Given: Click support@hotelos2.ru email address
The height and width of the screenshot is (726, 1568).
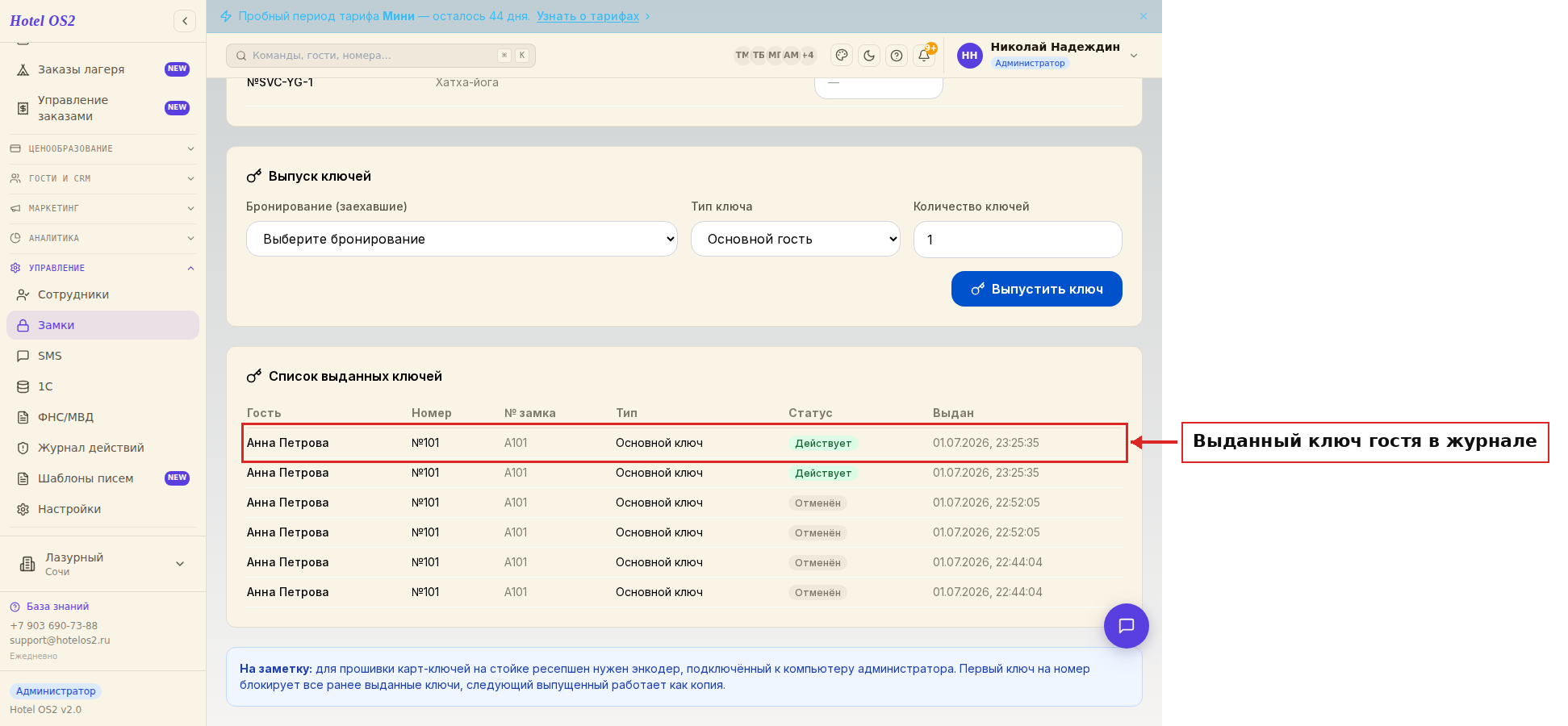Looking at the screenshot, I should [x=60, y=640].
